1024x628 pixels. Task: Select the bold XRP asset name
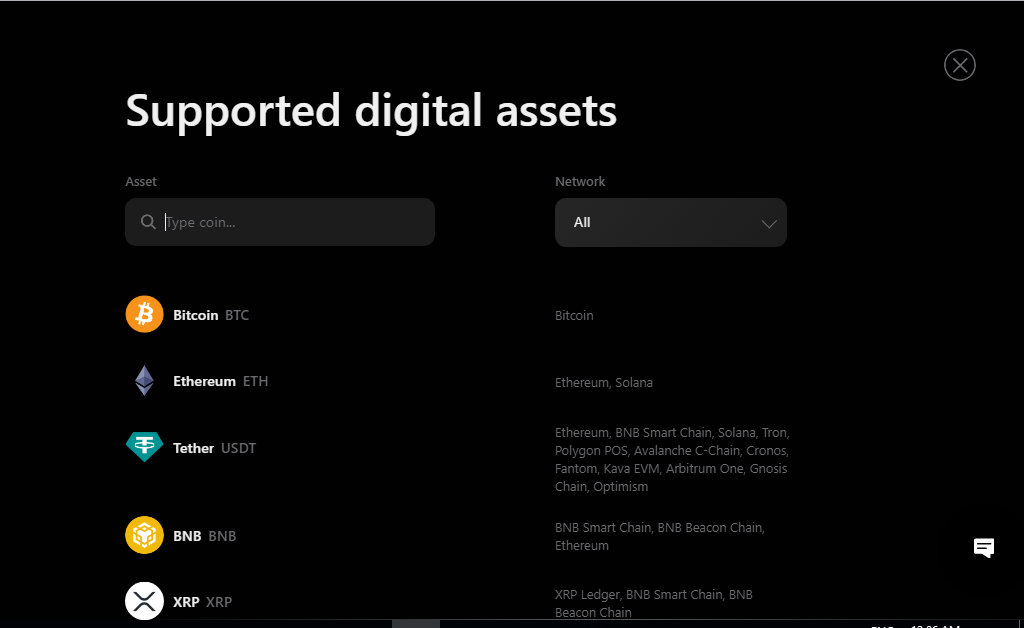click(186, 602)
